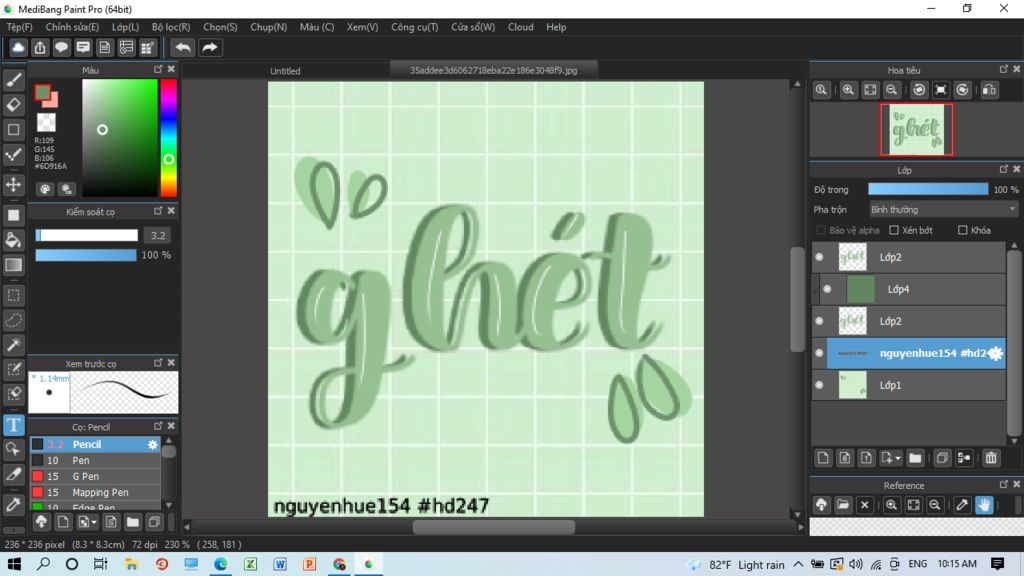Image resolution: width=1024 pixels, height=576 pixels.
Task: Create a new layer
Action: [823, 458]
